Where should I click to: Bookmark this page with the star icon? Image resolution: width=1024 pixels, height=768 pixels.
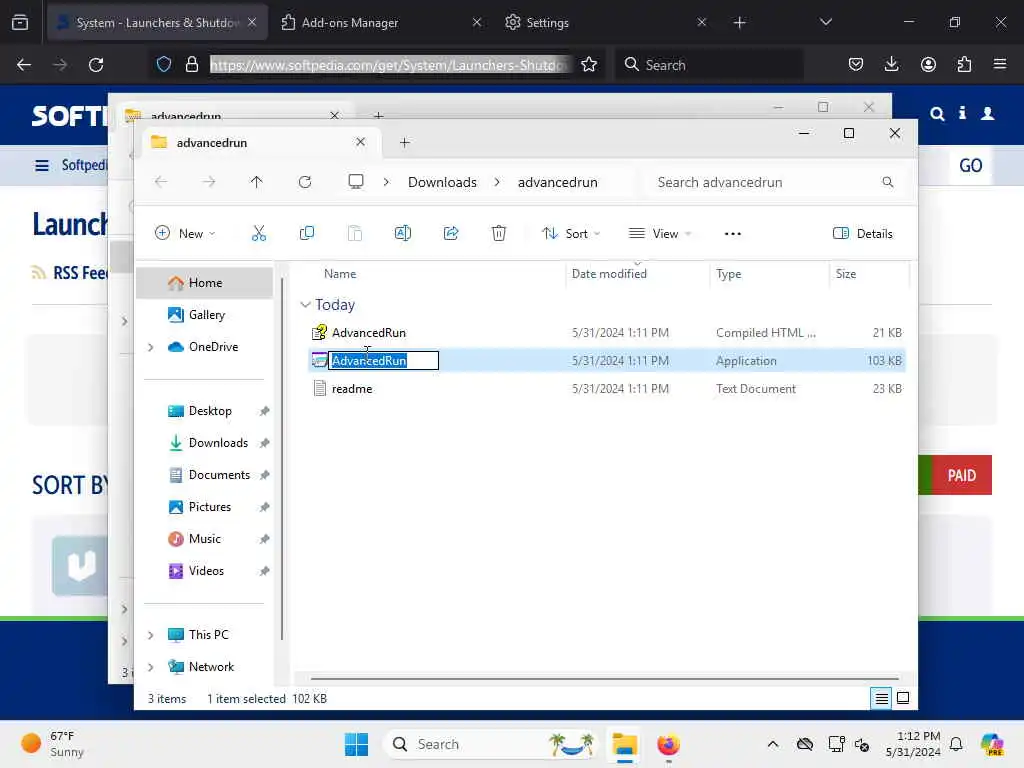589,64
